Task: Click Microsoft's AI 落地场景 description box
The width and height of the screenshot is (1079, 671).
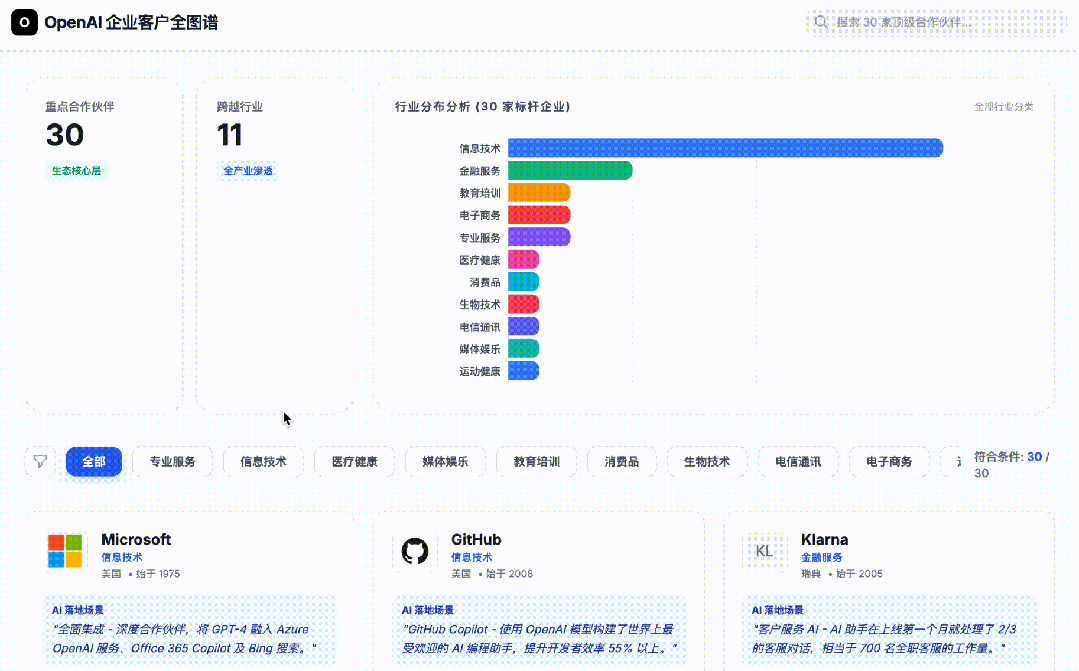Action: pyautogui.click(x=191, y=630)
